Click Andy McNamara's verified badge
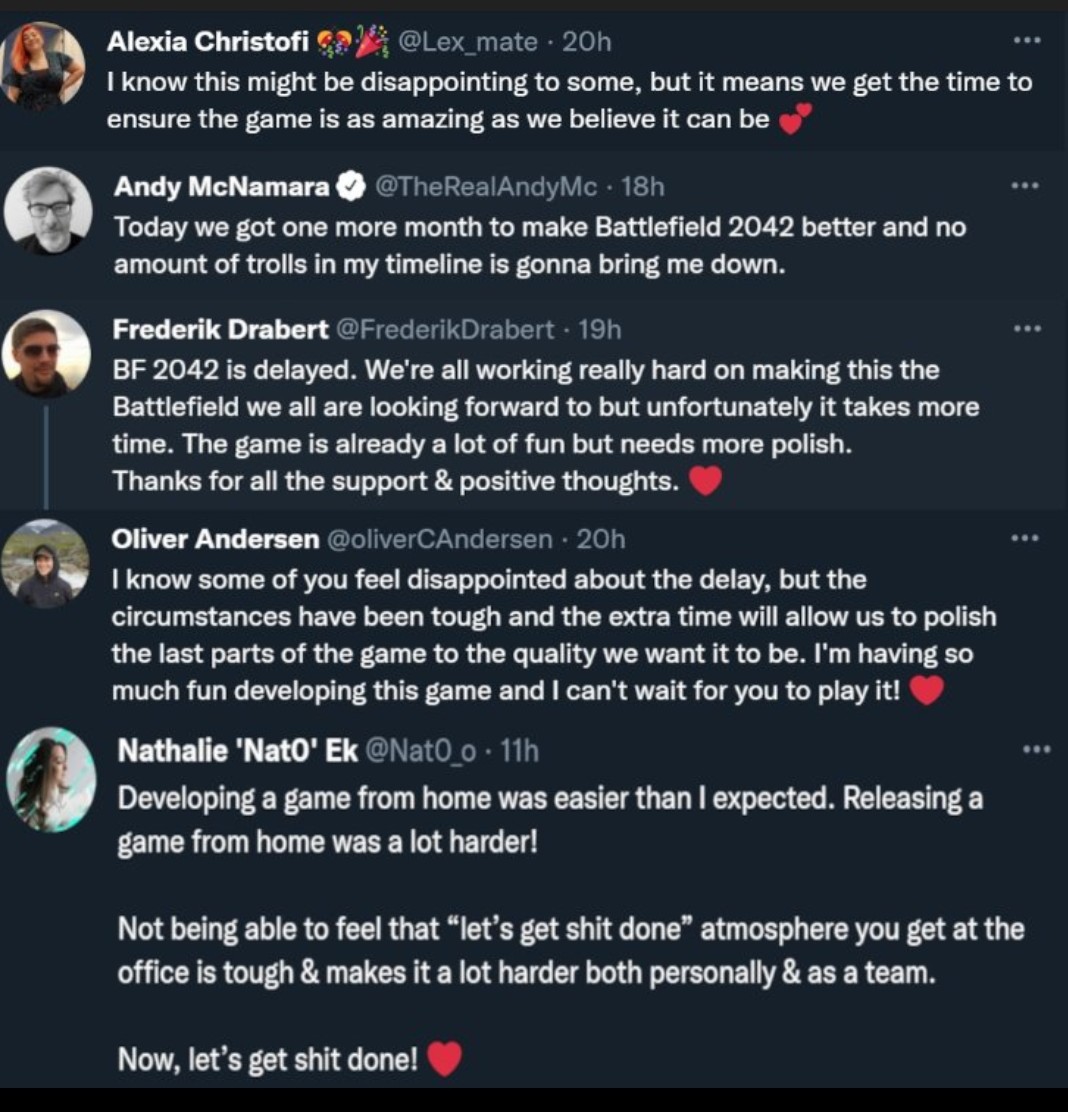 pos(350,187)
